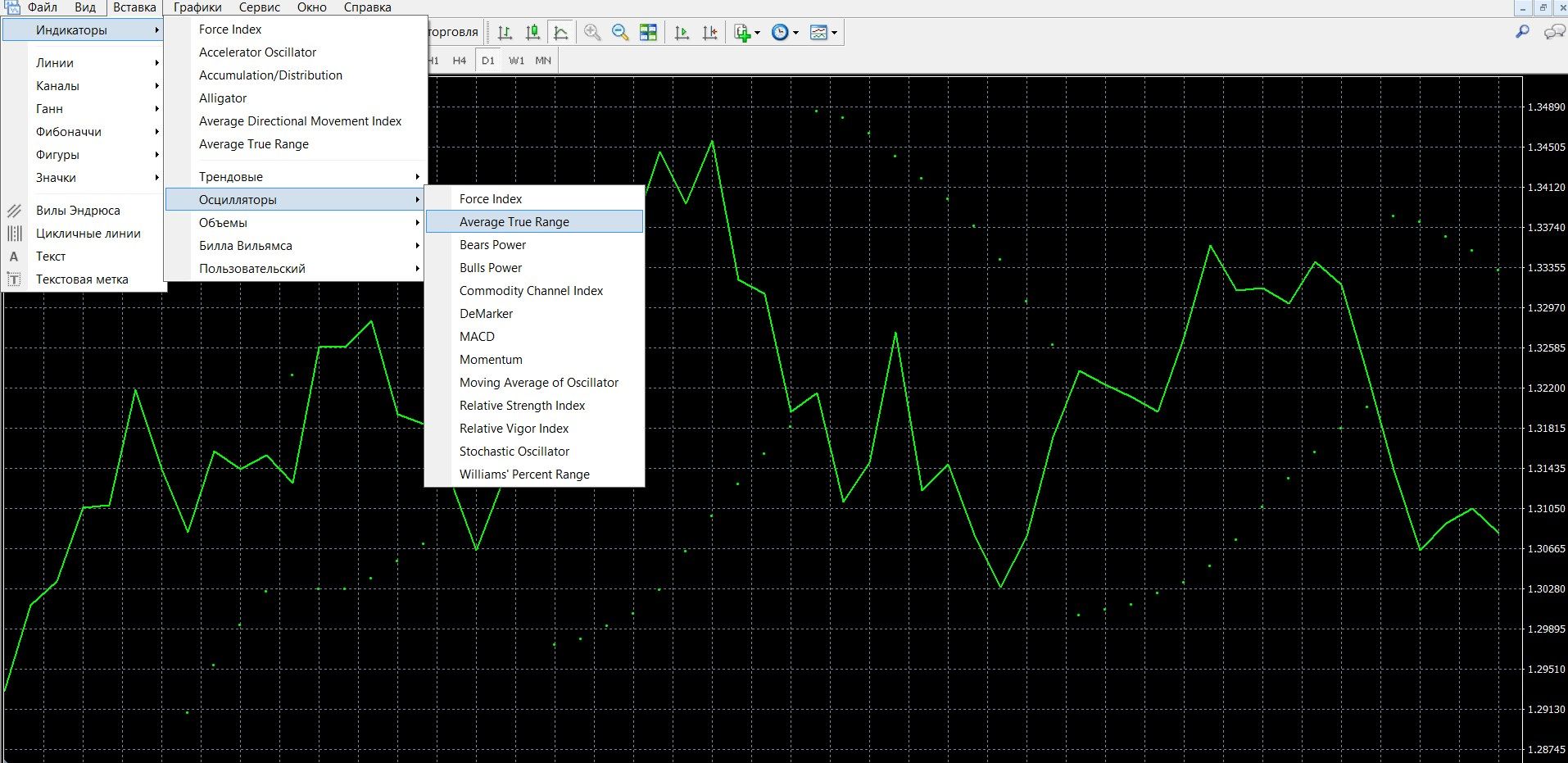Select the Текстовая метка label icon
The width and height of the screenshot is (1568, 763).
click(x=14, y=279)
